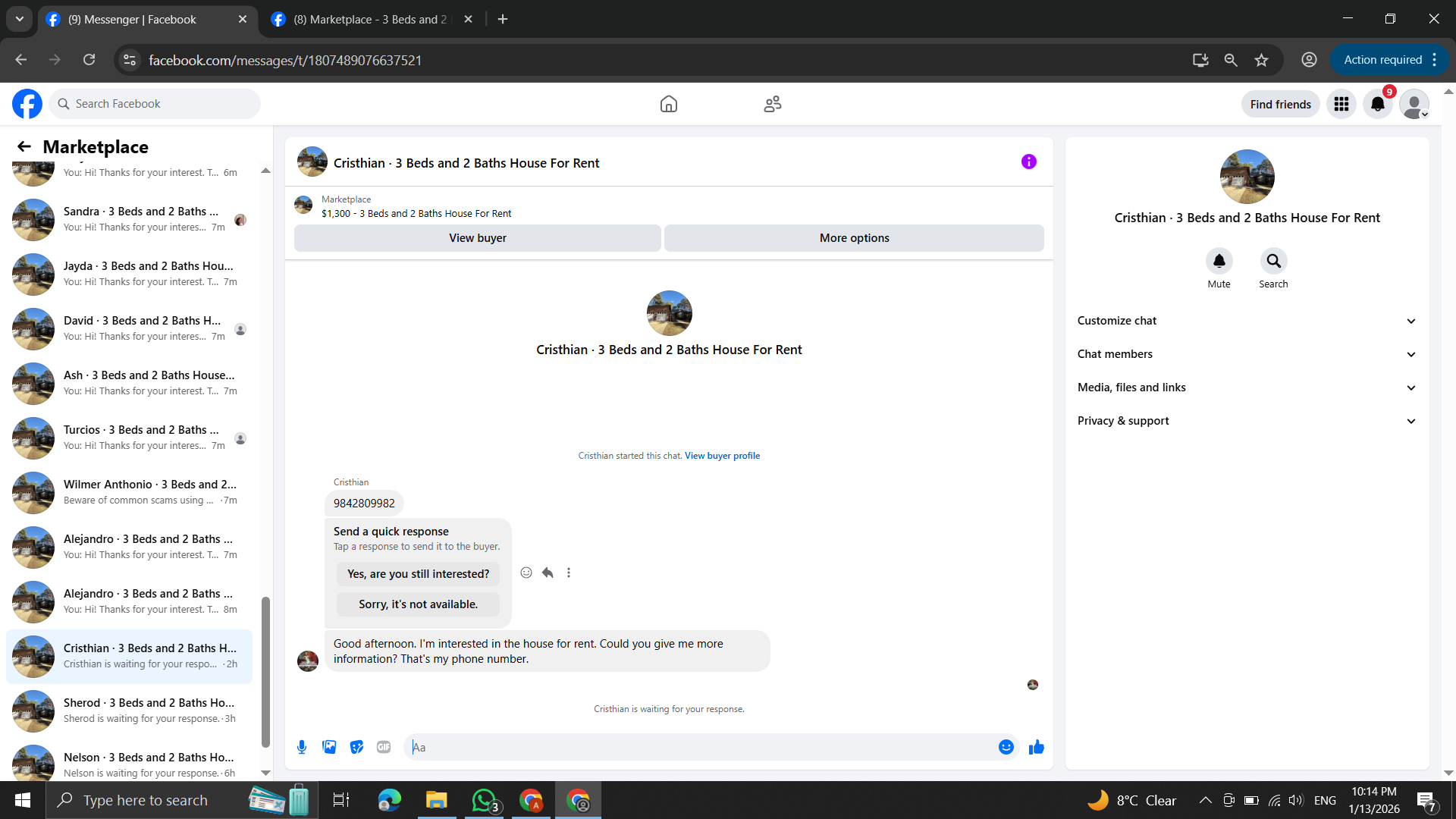Send a thumbs-up like
The height and width of the screenshot is (819, 1456).
1036,748
